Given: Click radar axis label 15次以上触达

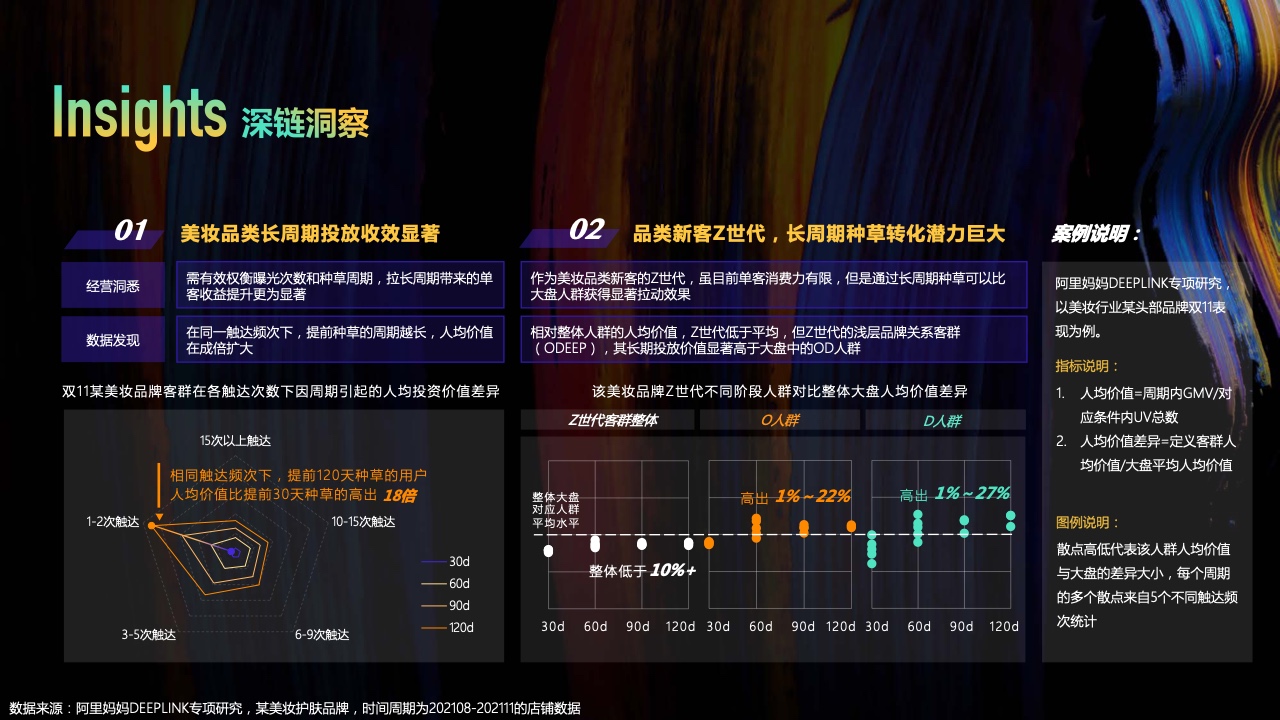Looking at the screenshot, I should tap(235, 440).
